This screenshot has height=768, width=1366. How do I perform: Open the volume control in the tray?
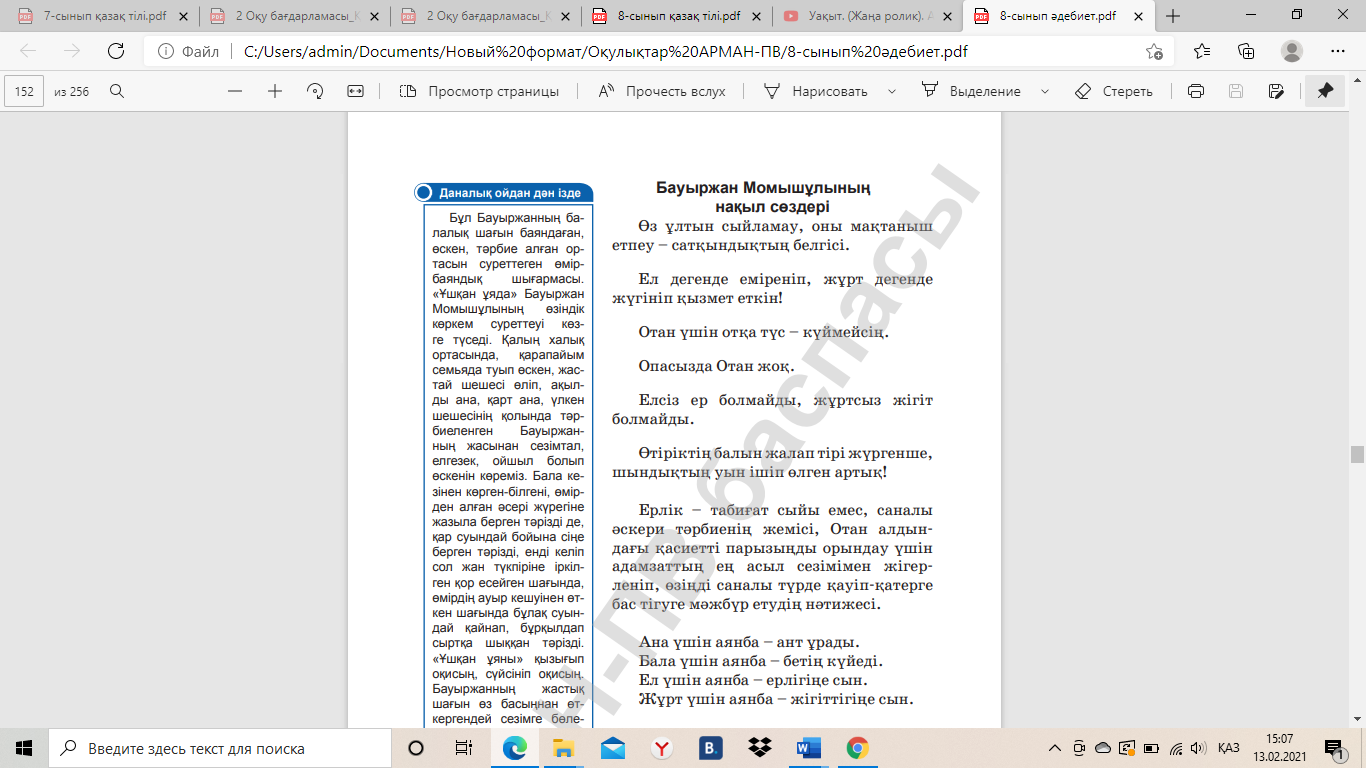click(1198, 748)
